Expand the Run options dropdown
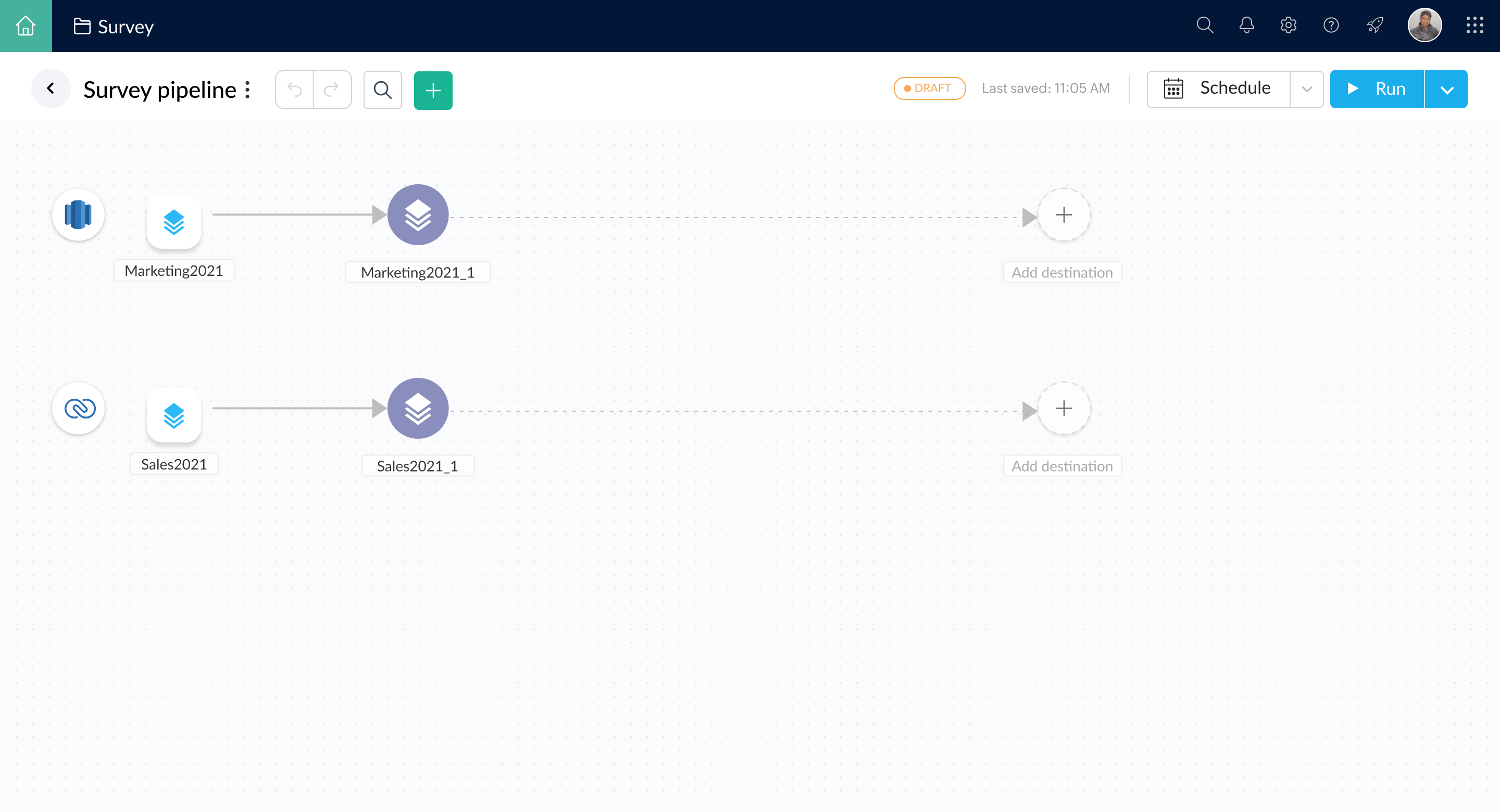 (x=1446, y=90)
